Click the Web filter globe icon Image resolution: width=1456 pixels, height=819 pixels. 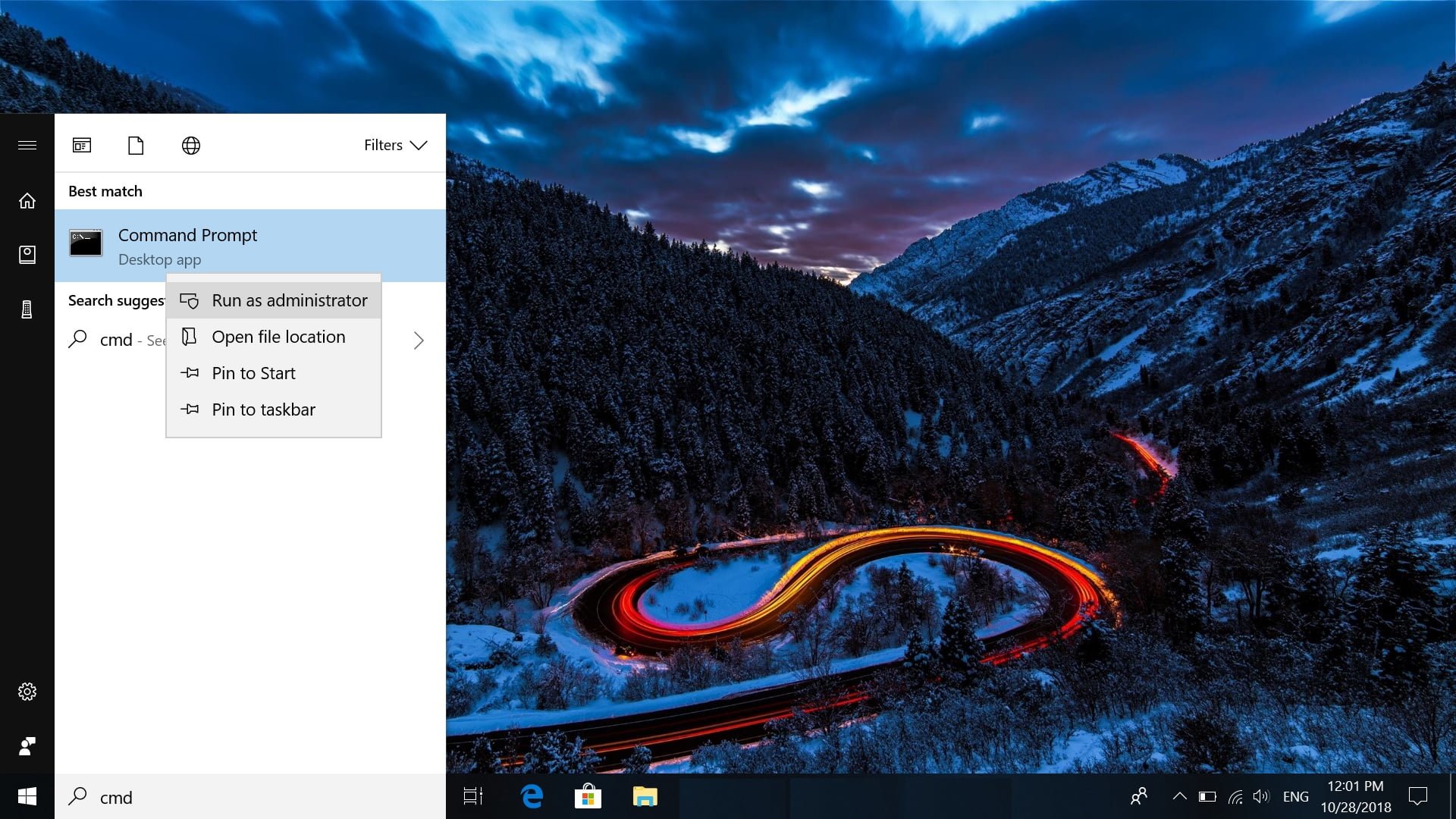(x=190, y=145)
